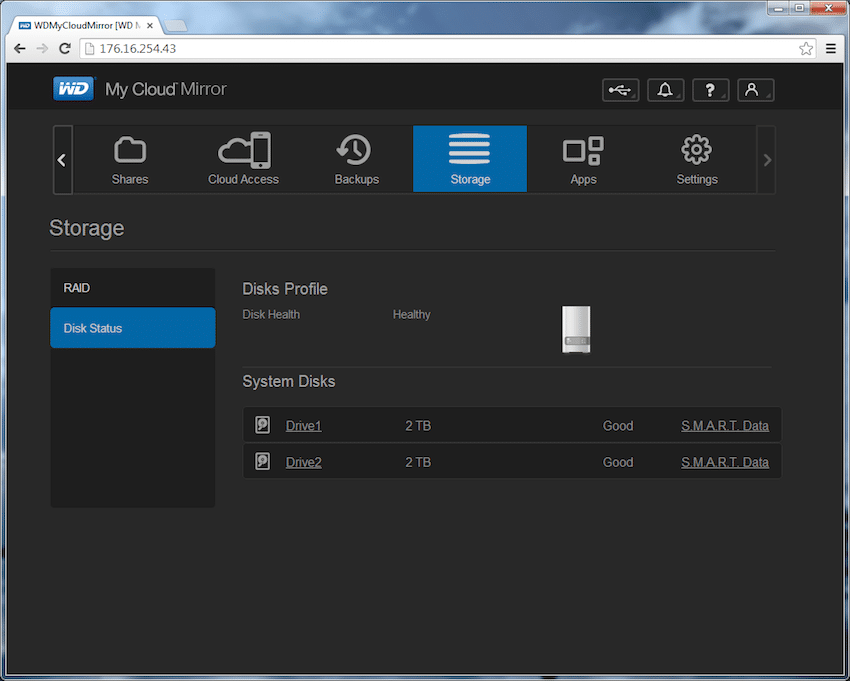Click the Storage page heading
Image resolution: width=850 pixels, height=681 pixels.
coord(87,228)
